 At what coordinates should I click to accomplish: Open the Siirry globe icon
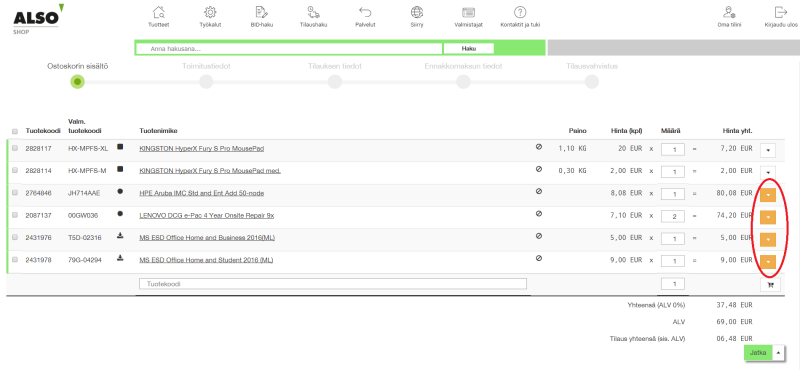point(416,12)
